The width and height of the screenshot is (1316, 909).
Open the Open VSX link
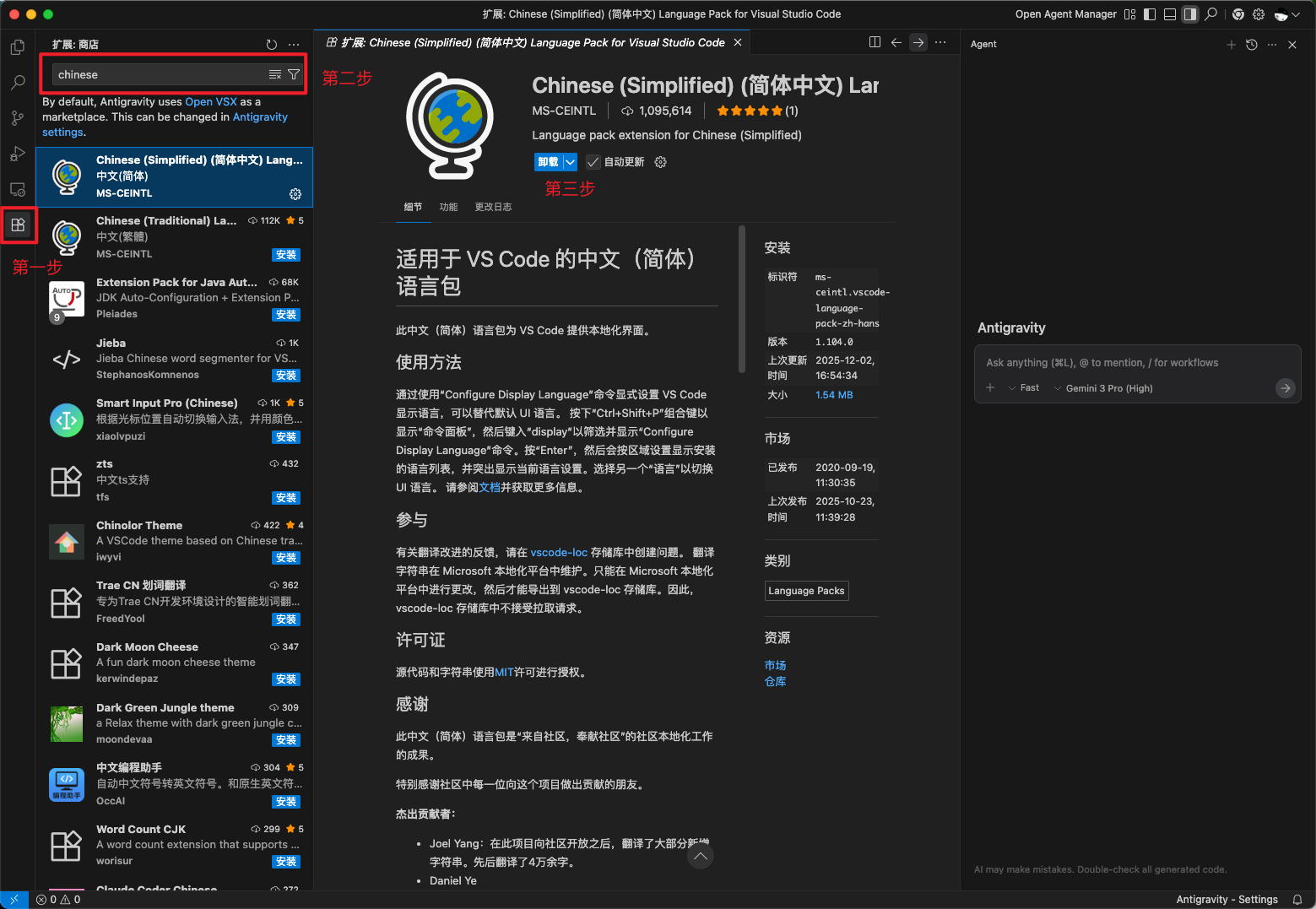[x=211, y=102]
